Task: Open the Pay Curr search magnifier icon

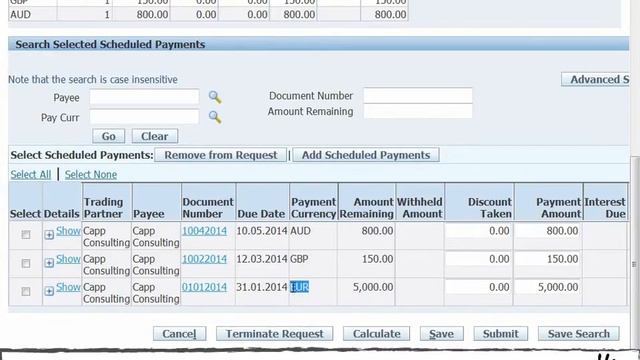Action: (x=215, y=117)
